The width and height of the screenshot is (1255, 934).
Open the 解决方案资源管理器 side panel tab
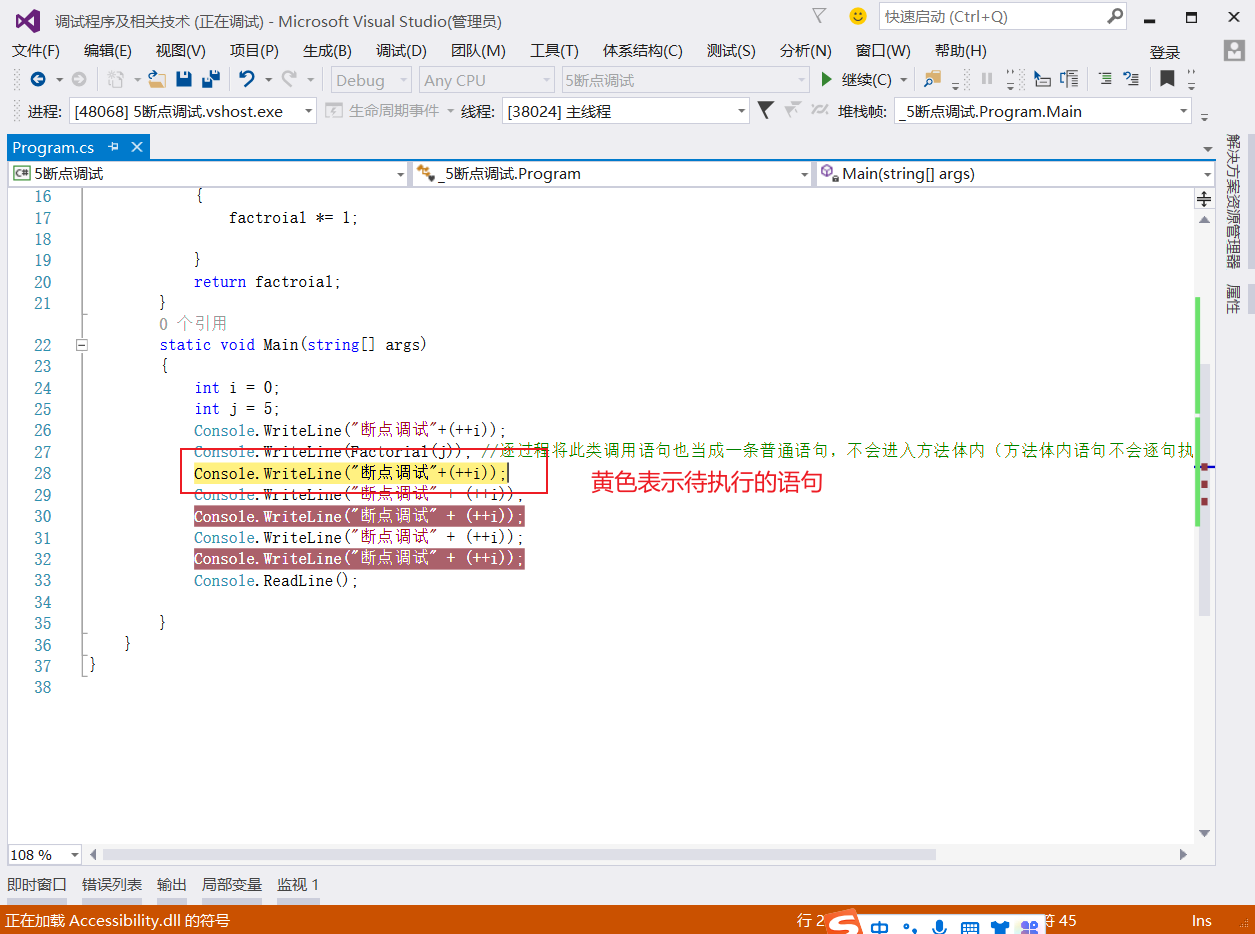coord(1233,202)
